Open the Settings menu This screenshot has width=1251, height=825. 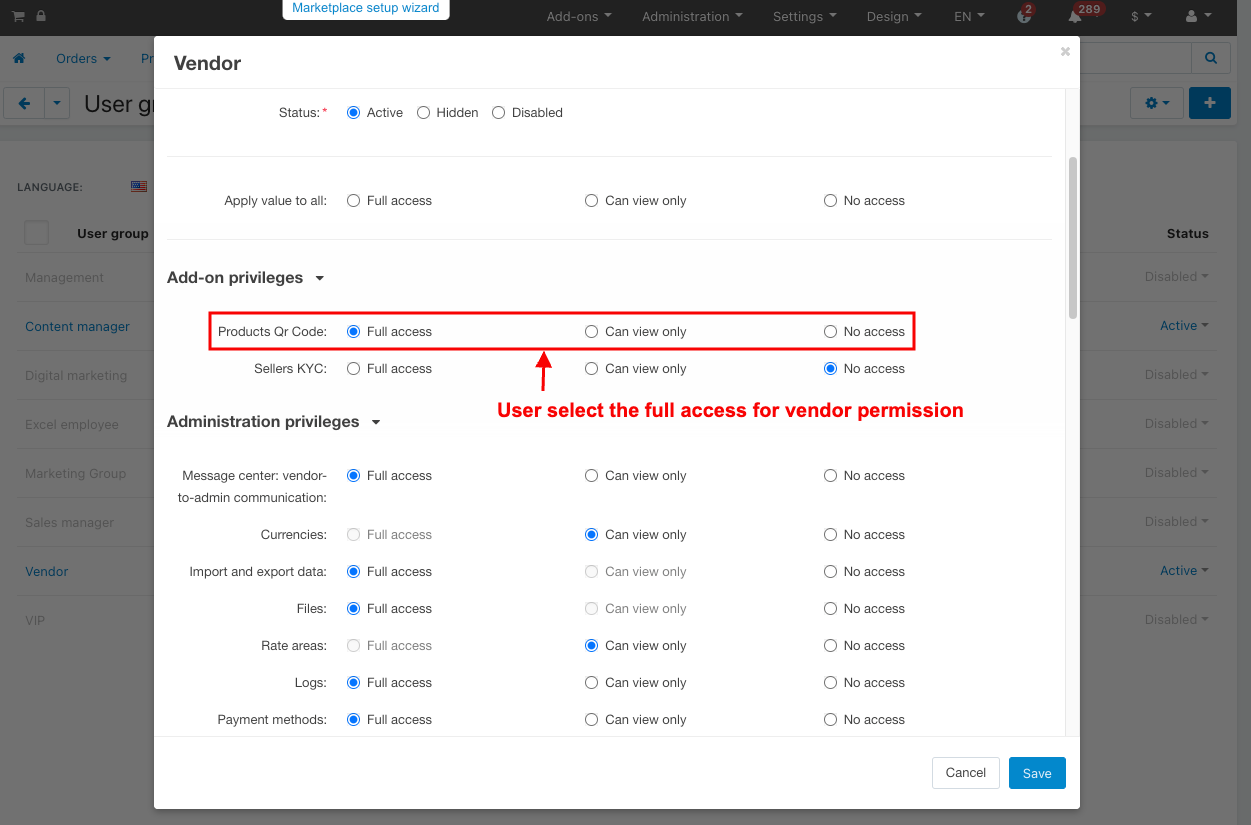(x=804, y=17)
